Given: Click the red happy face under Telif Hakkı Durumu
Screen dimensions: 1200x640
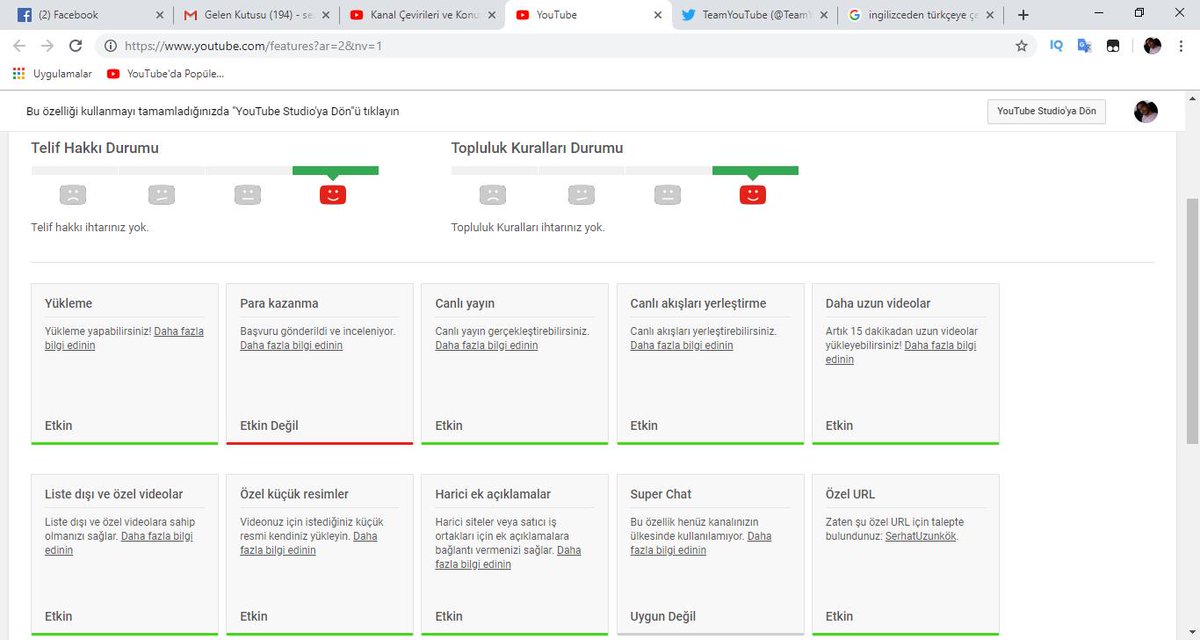Looking at the screenshot, I should pyautogui.click(x=332, y=194).
